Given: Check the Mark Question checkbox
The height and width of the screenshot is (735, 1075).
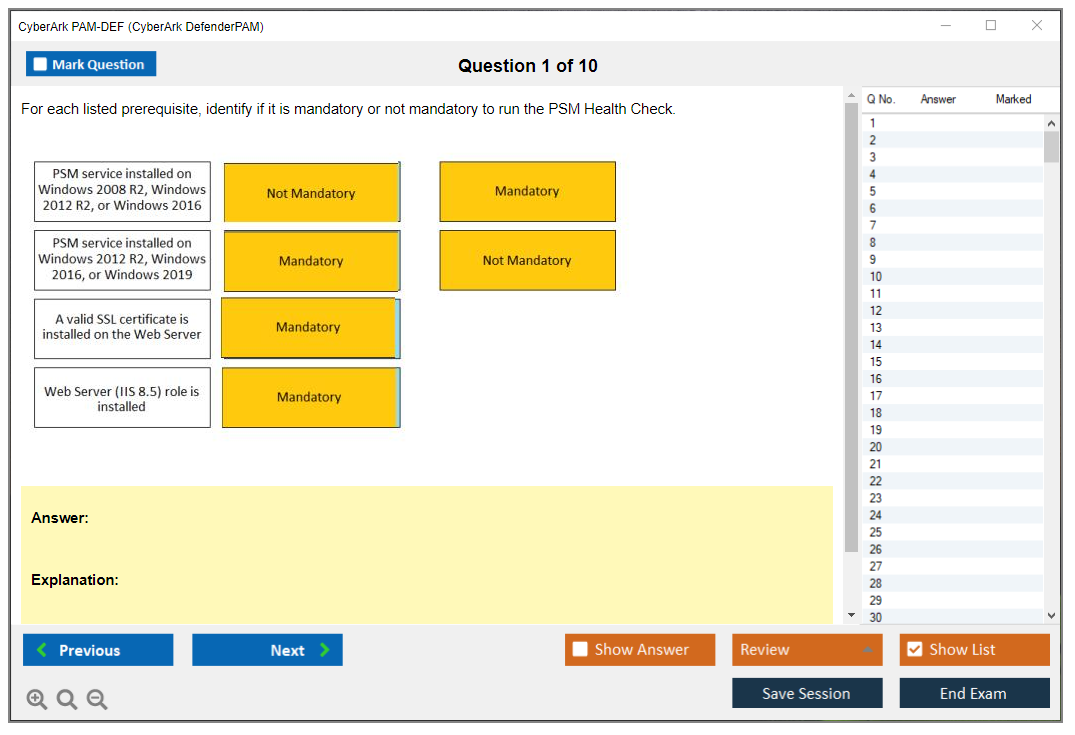Looking at the screenshot, I should pos(41,65).
